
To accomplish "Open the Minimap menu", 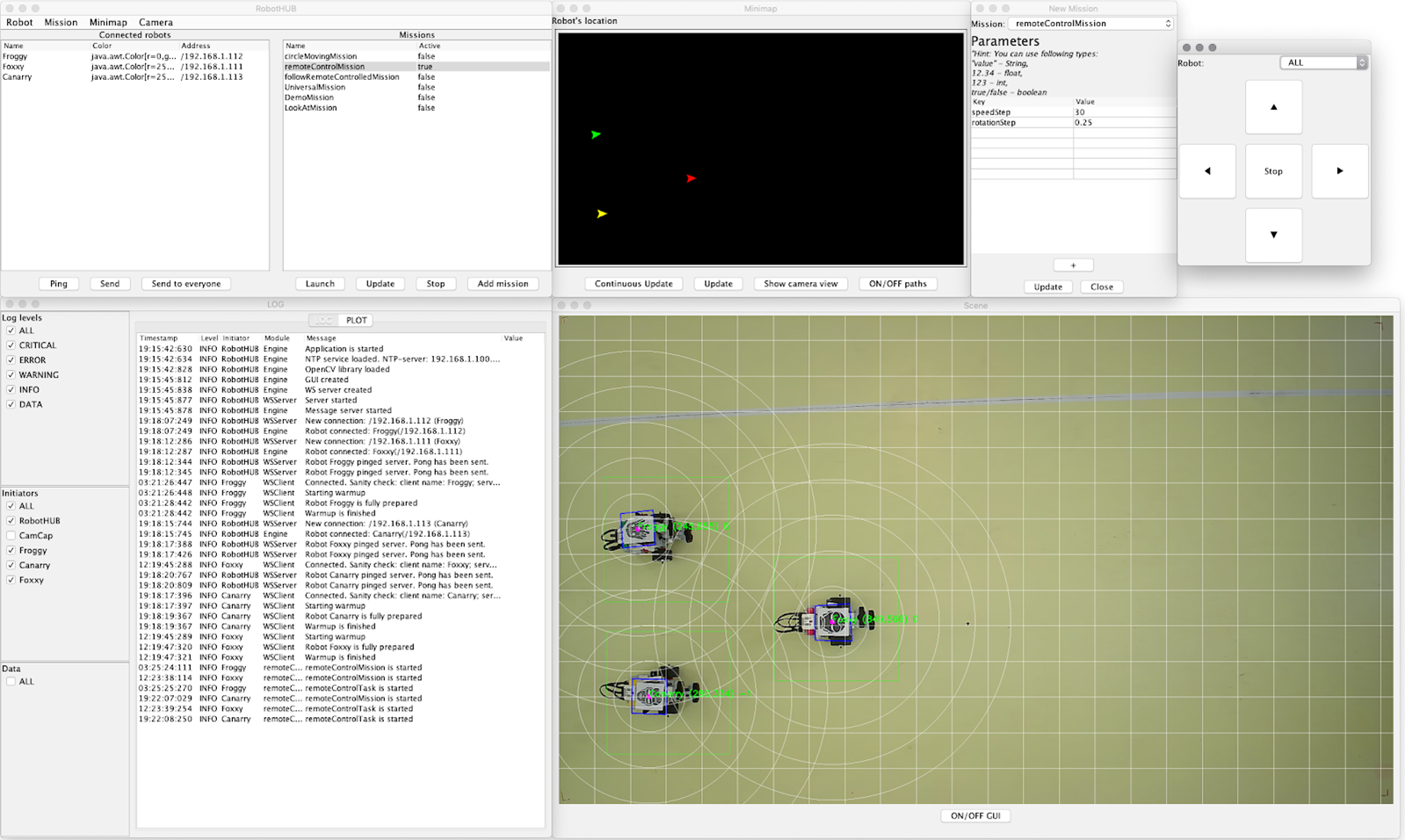I will tap(108, 22).
